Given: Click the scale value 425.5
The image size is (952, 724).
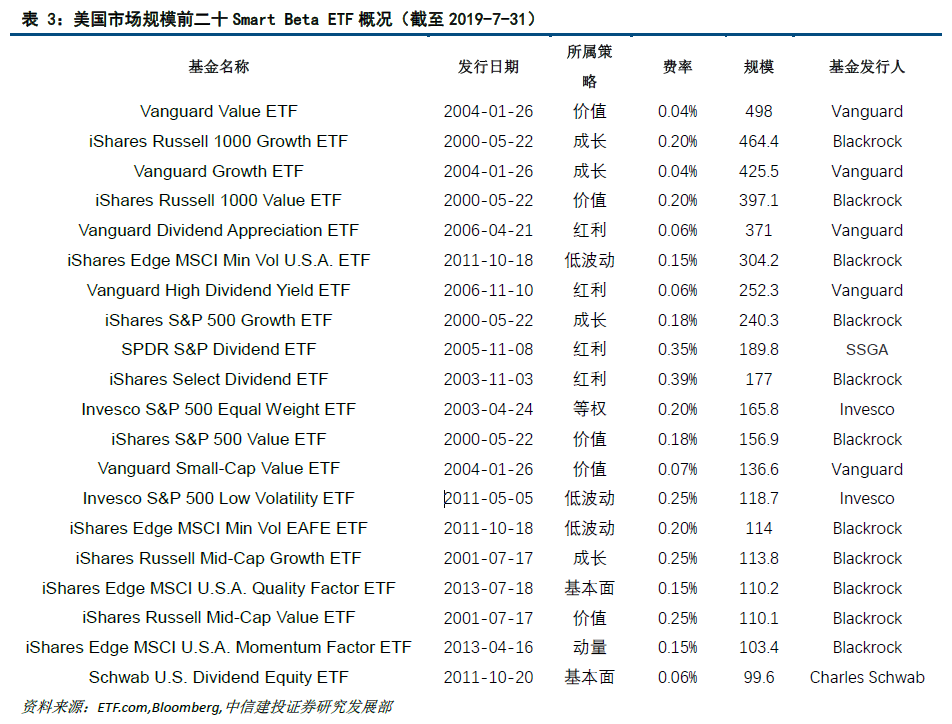Looking at the screenshot, I should coord(758,171).
